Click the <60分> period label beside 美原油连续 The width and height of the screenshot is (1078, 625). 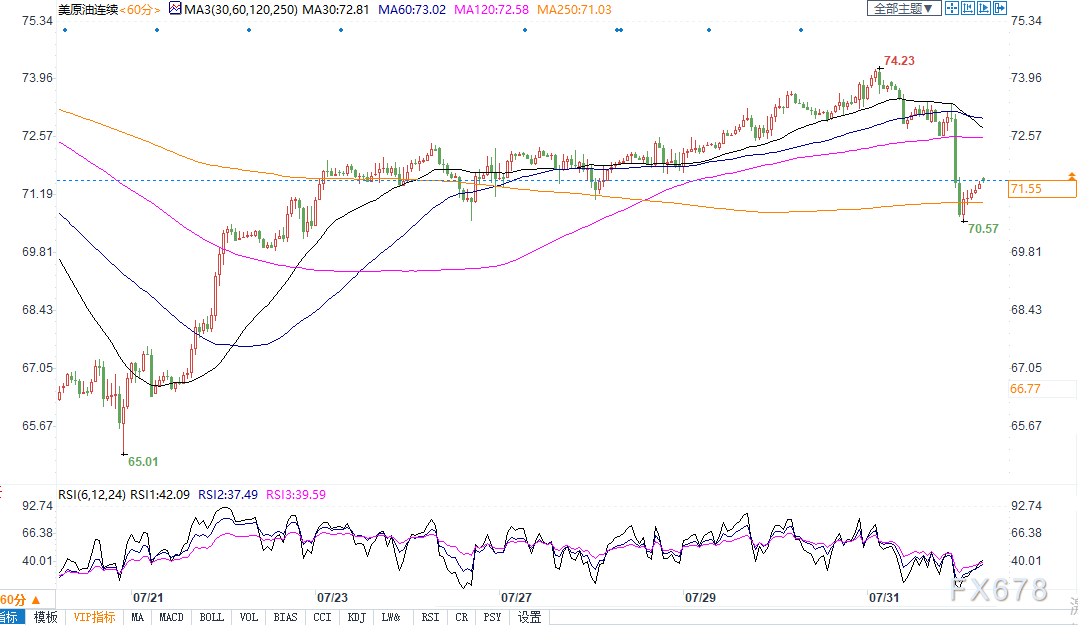click(141, 9)
